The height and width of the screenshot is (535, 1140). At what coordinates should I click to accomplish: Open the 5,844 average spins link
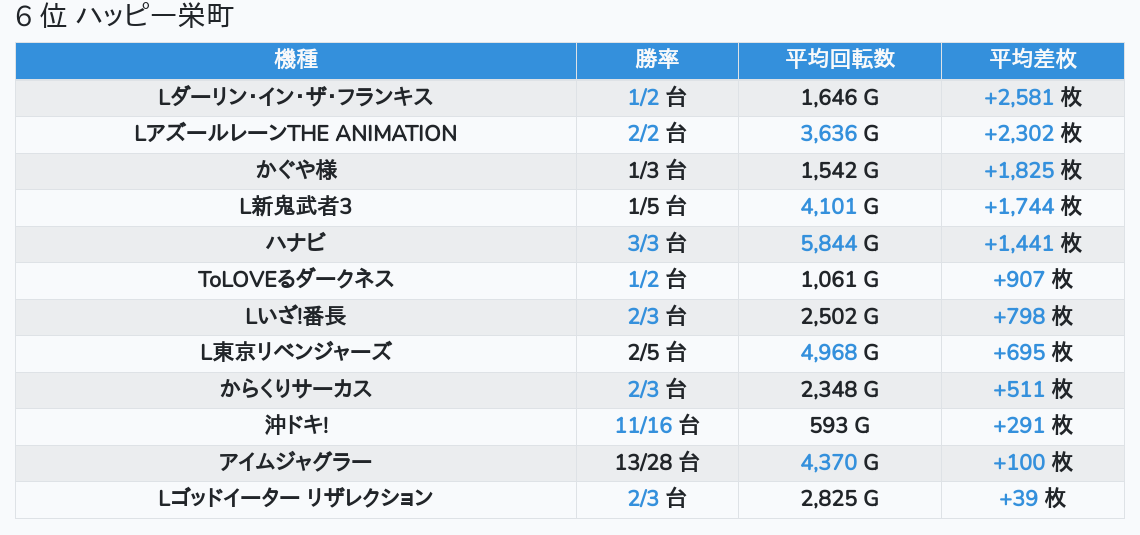pos(828,243)
